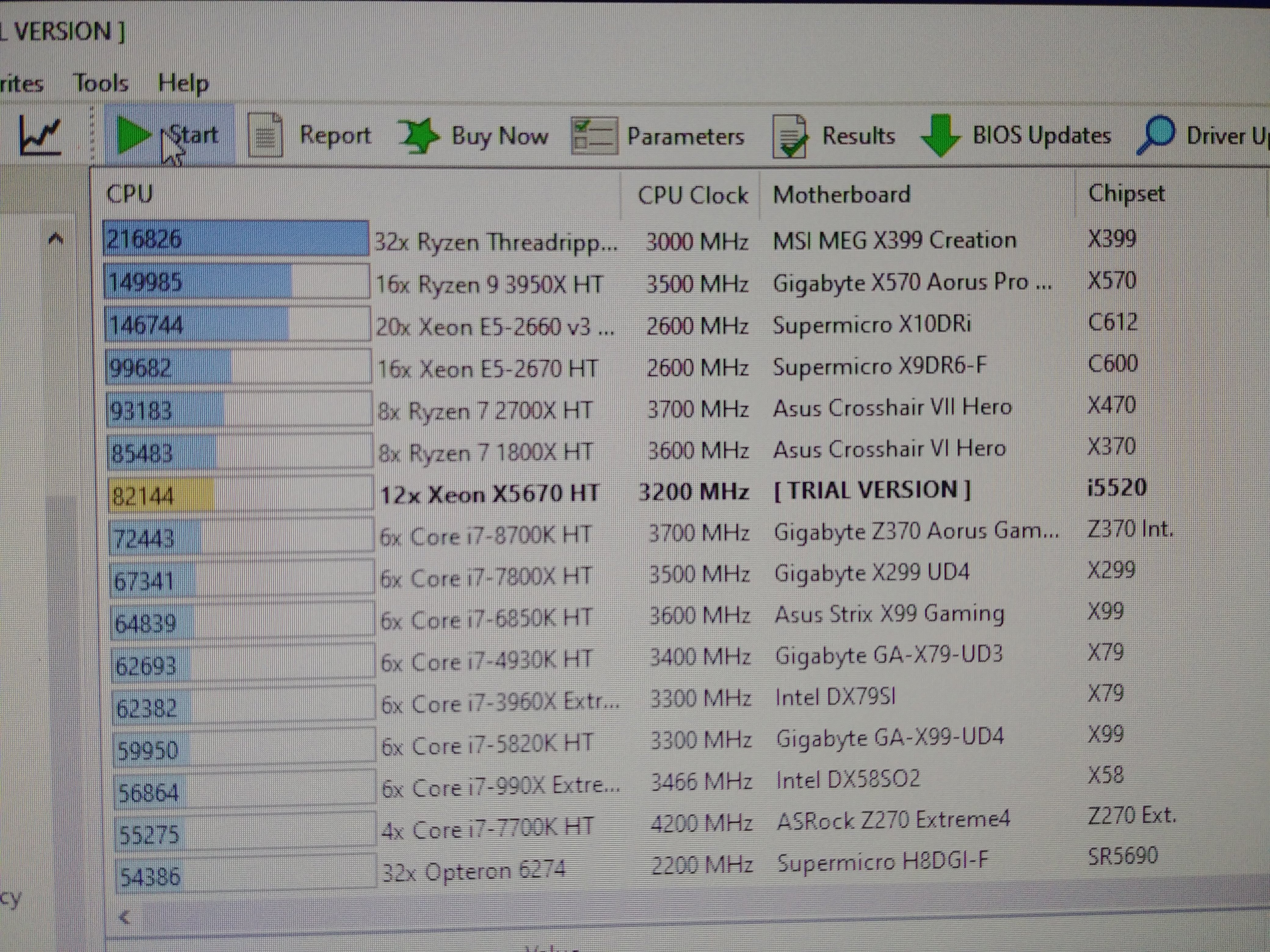
Task: Click the MSI MEG X399 Creation cell
Action: click(894, 240)
